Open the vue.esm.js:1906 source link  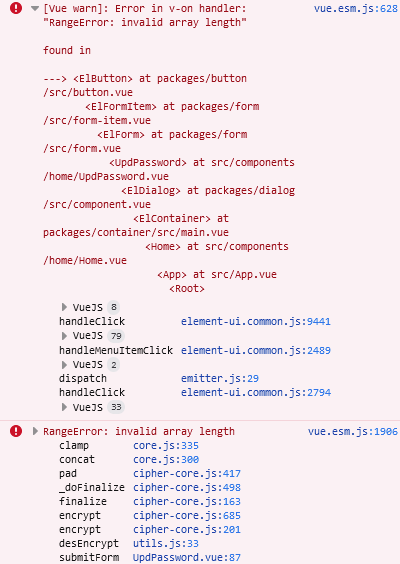353,431
